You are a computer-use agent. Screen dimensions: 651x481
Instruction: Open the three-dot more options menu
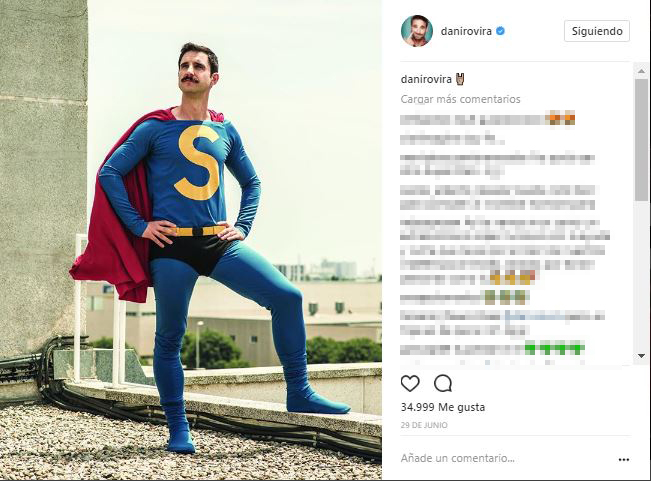pos(624,459)
